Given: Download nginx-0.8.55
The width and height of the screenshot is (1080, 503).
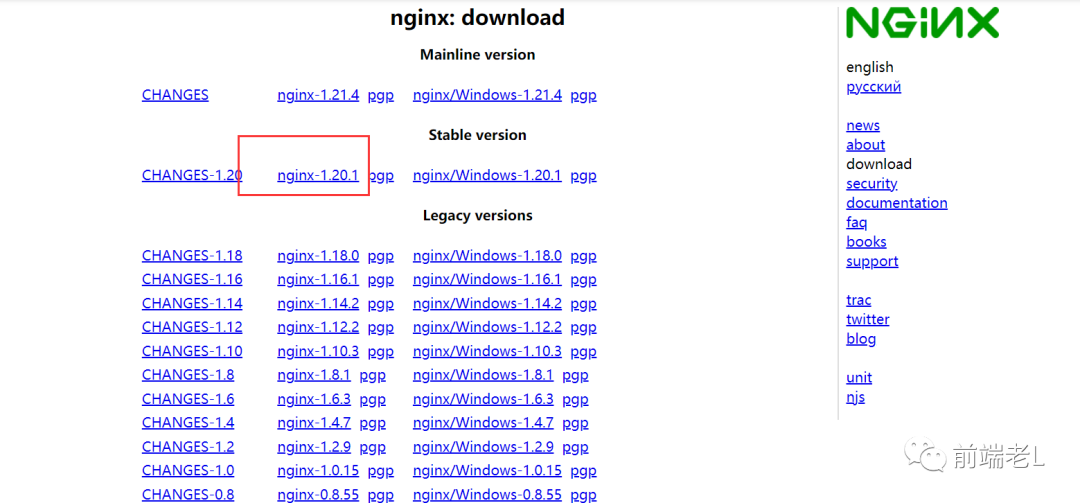Looking at the screenshot, I should 318,494.
